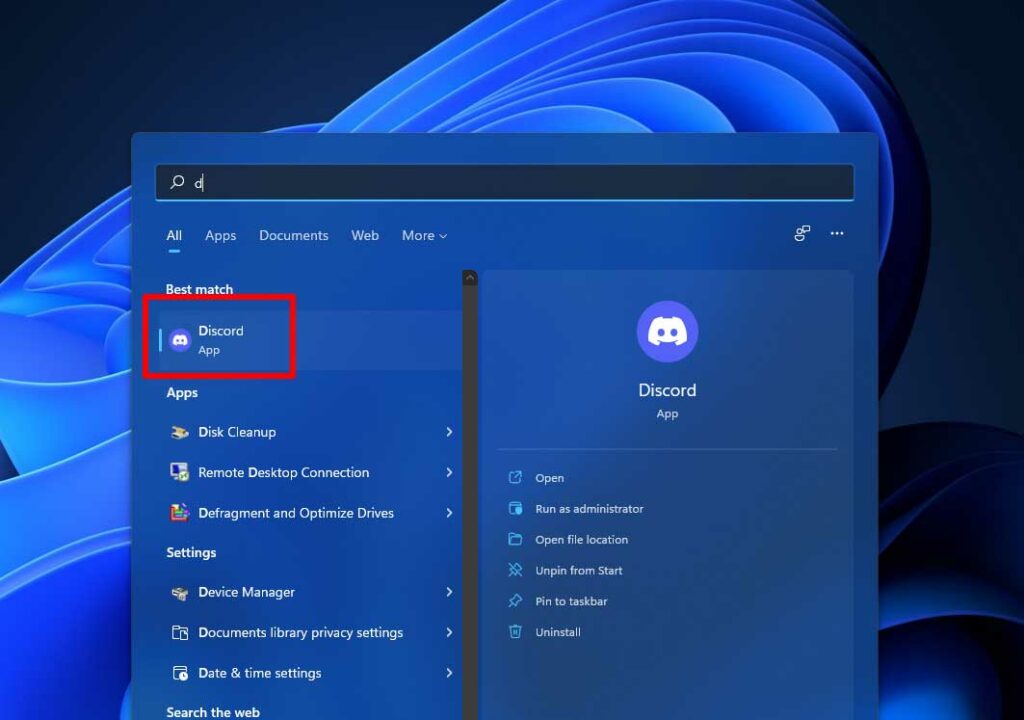Open Device Manager

click(x=245, y=592)
